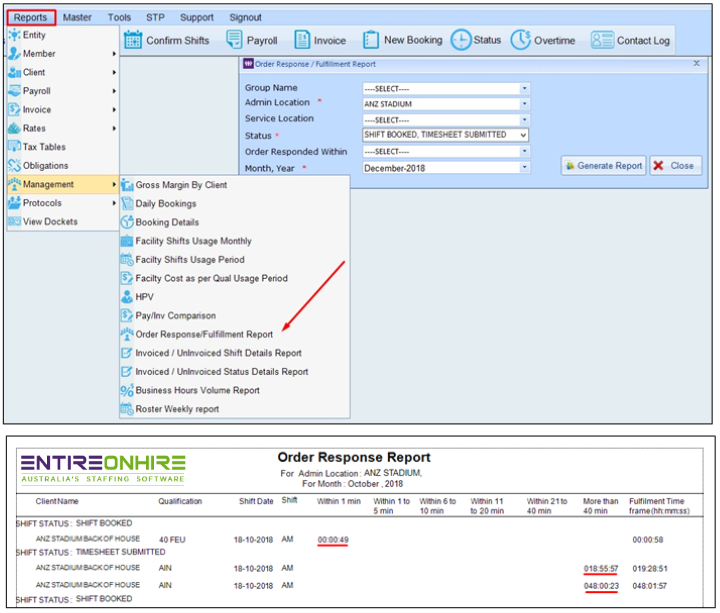The width and height of the screenshot is (720, 613).
Task: Click the Obligations icon
Action: [14, 165]
